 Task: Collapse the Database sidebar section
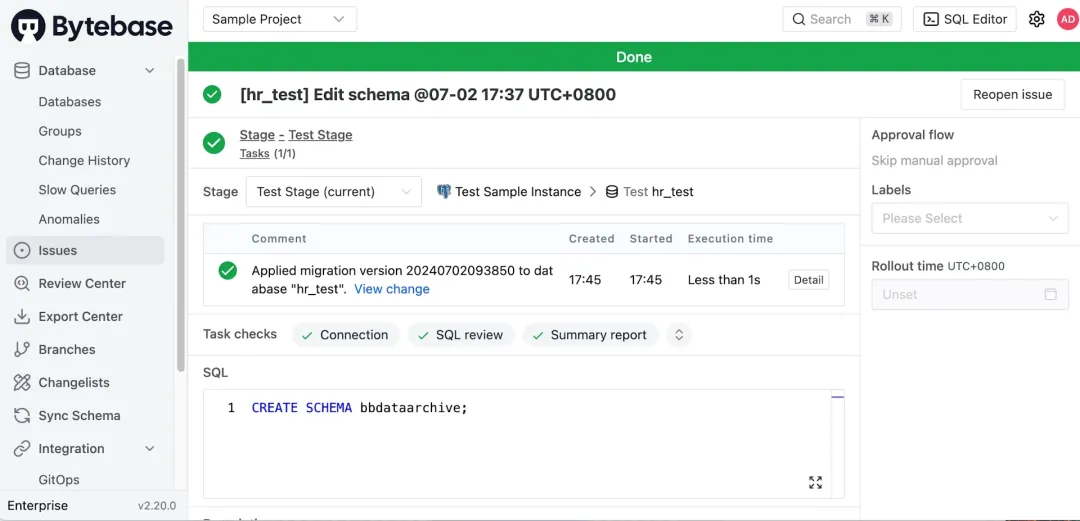click(x=150, y=71)
